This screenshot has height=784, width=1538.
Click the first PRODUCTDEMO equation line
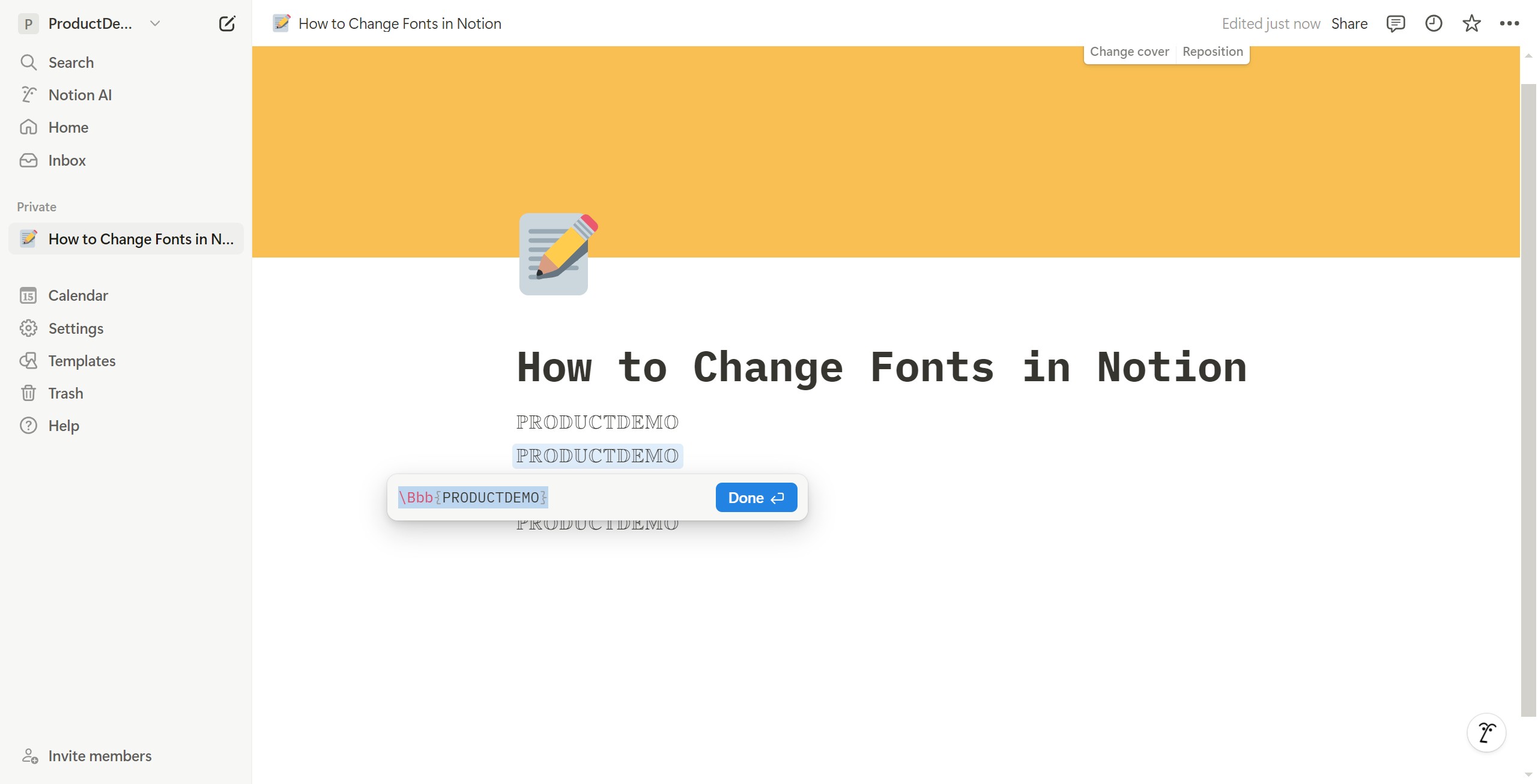coord(597,422)
